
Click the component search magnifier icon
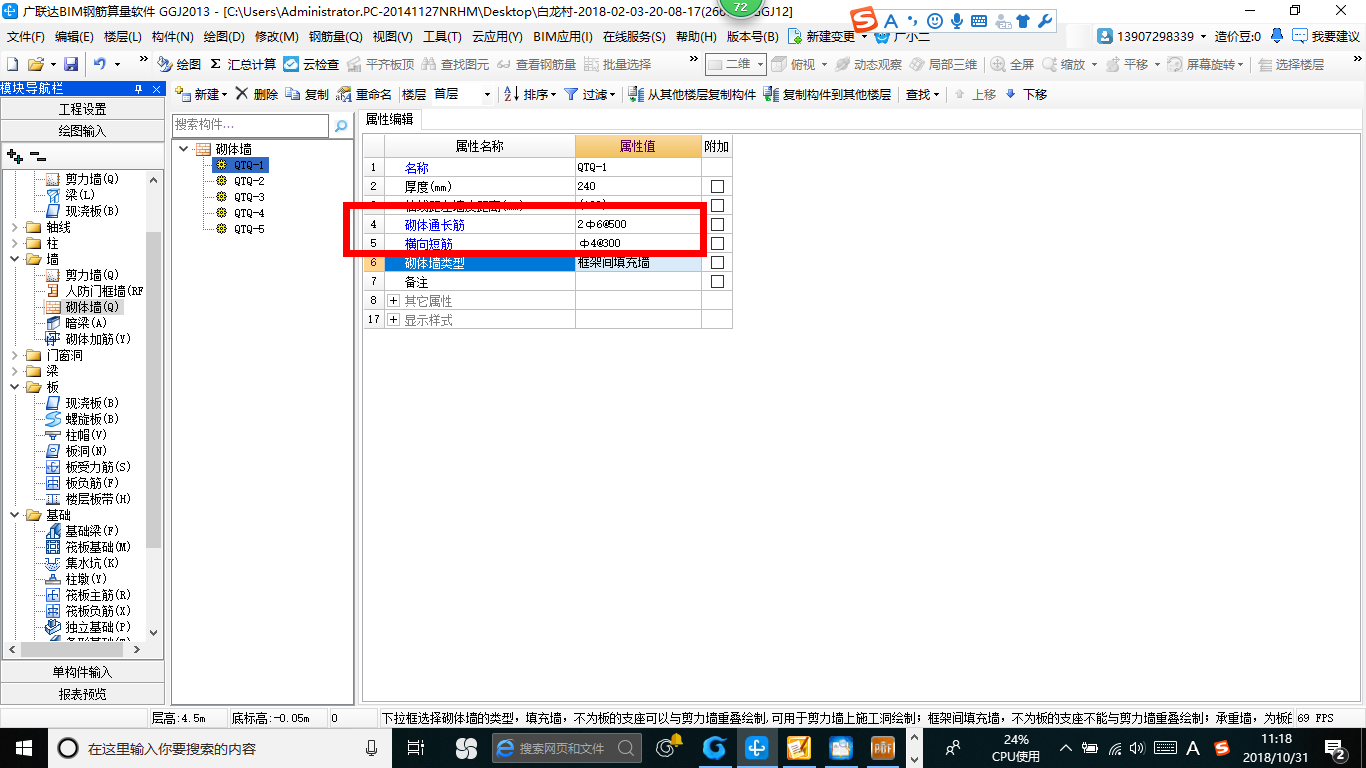341,126
